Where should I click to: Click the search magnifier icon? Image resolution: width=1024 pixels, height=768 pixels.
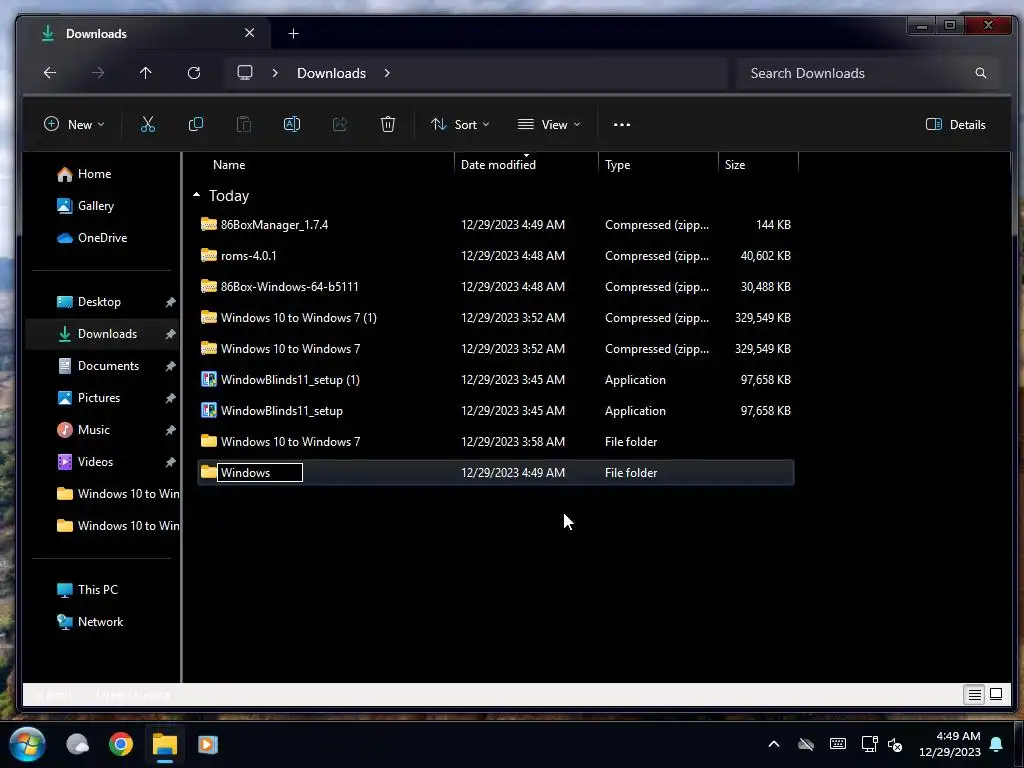(980, 73)
